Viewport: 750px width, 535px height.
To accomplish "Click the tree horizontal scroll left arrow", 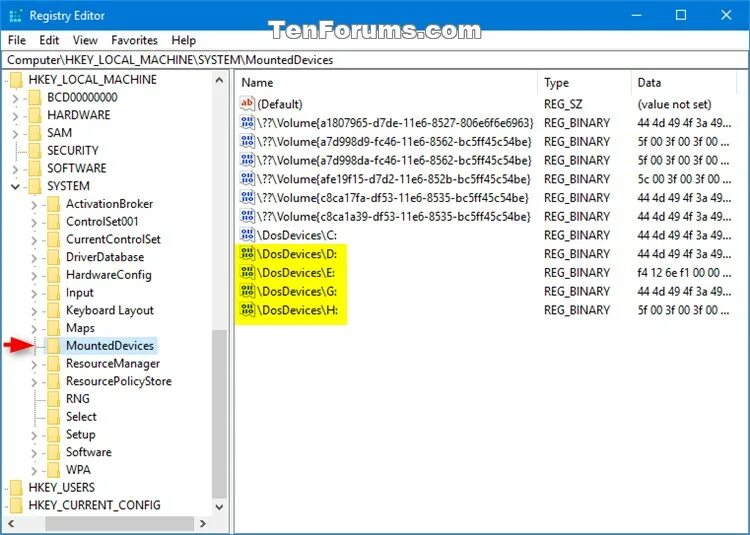I will pyautogui.click(x=11, y=524).
